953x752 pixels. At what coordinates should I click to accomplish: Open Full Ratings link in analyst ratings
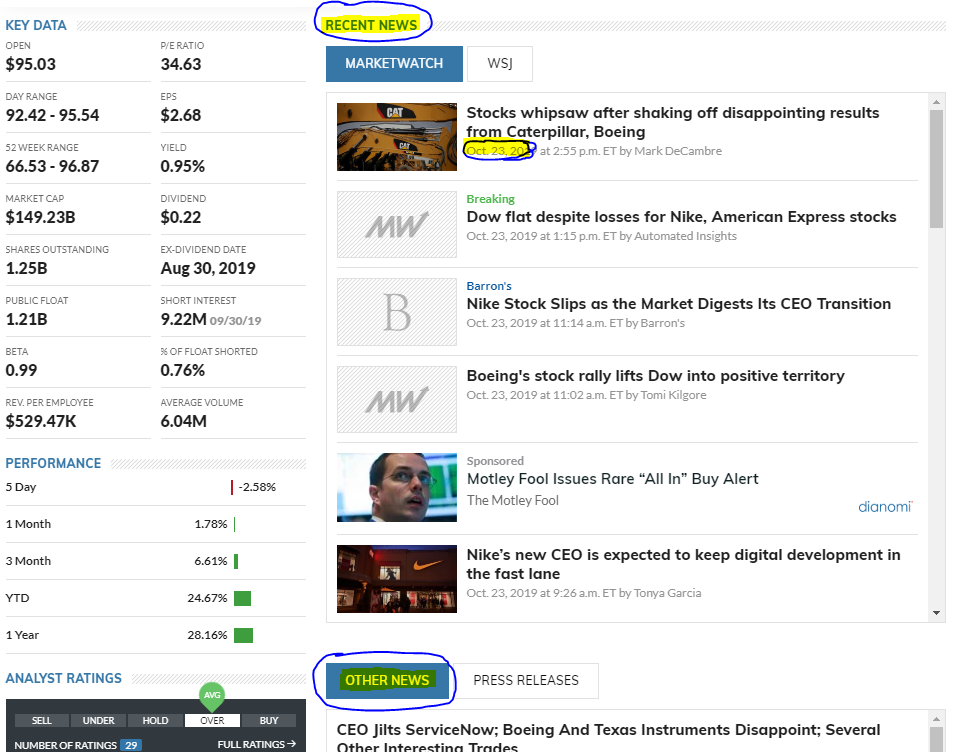256,744
